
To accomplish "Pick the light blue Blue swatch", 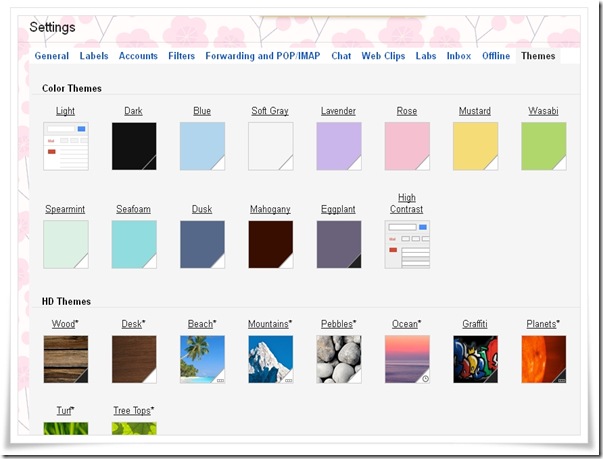I will point(202,146).
